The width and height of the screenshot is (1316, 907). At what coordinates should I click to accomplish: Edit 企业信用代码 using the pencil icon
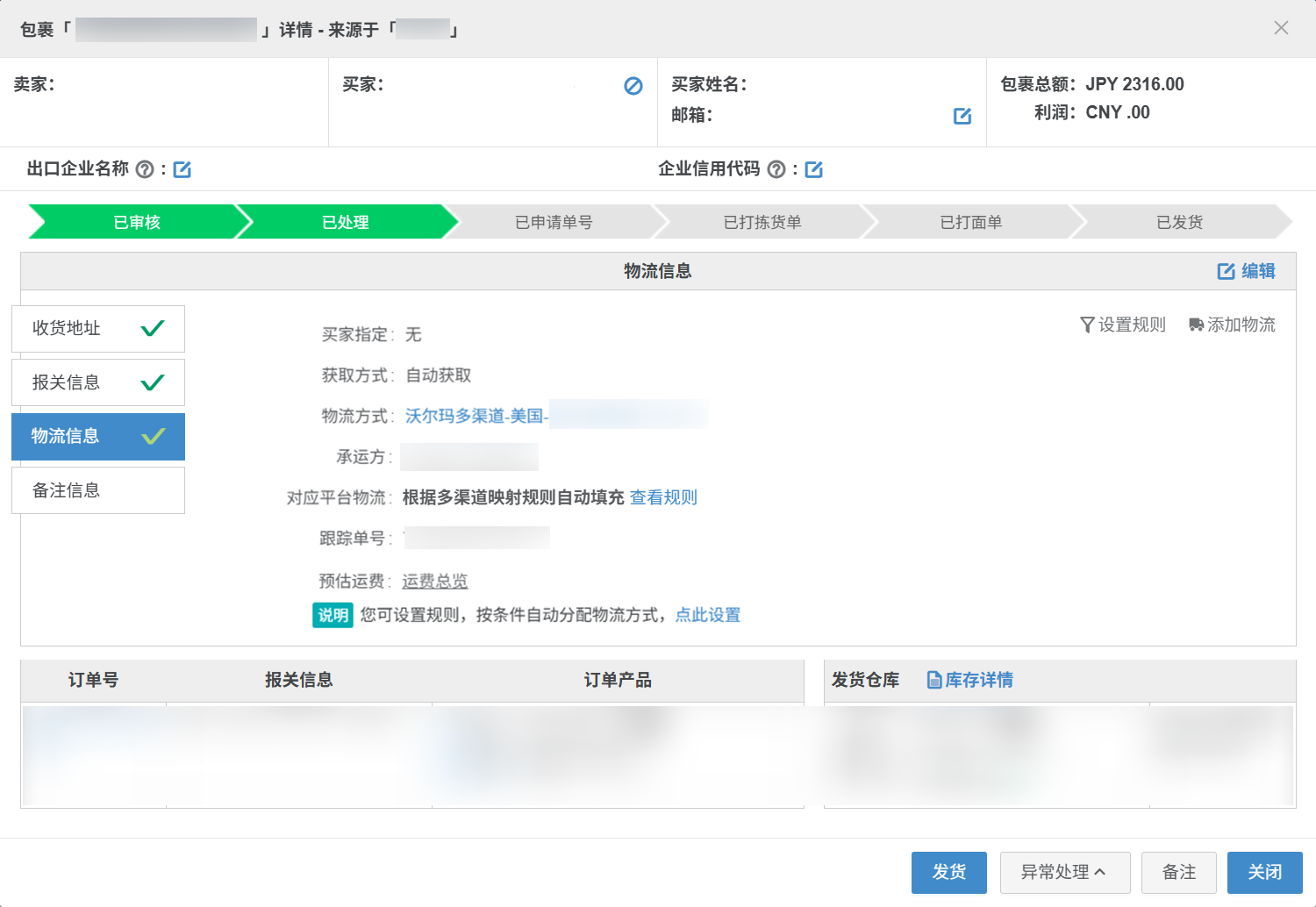pos(814,169)
